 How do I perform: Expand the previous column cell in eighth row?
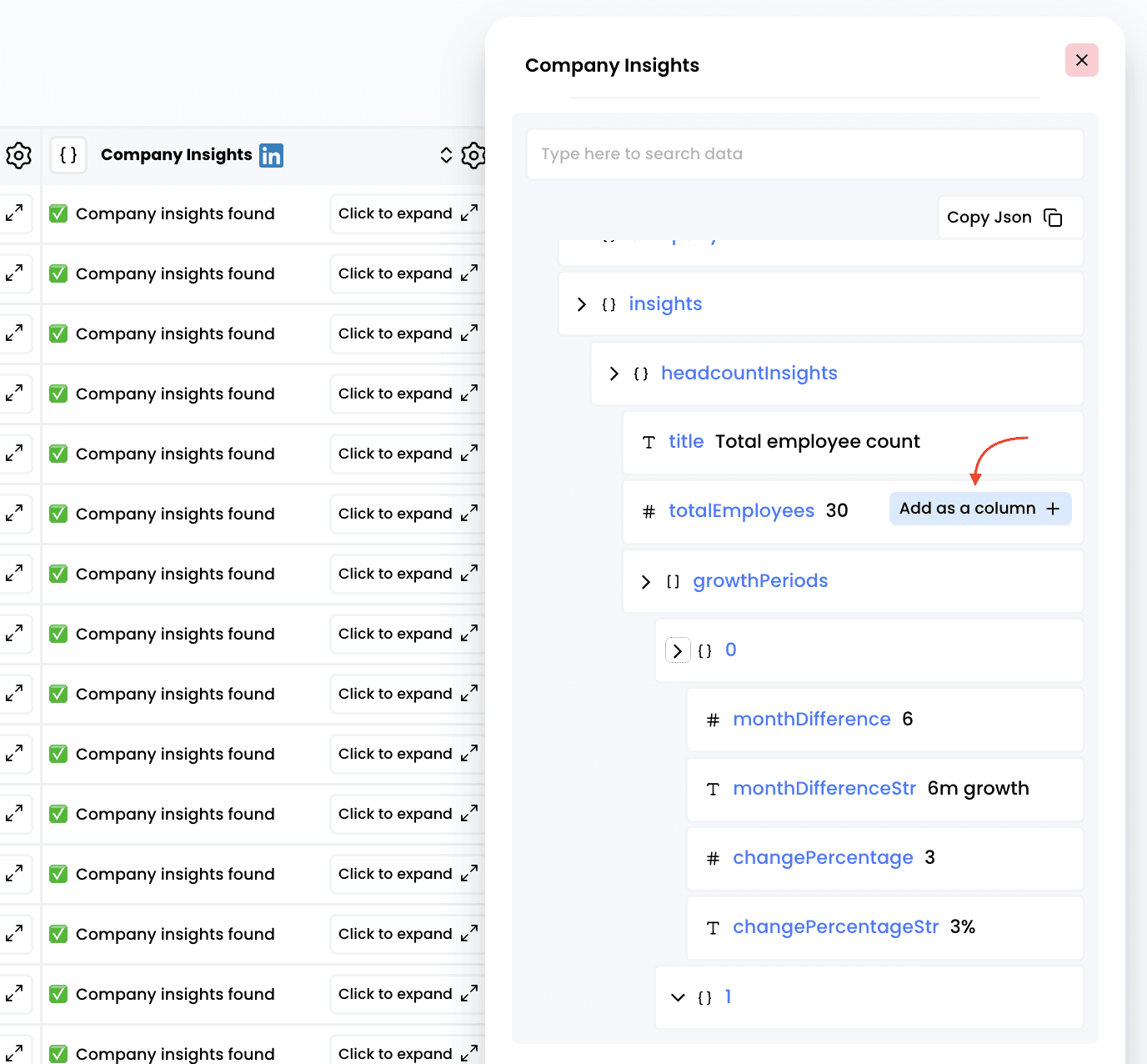coord(14,634)
